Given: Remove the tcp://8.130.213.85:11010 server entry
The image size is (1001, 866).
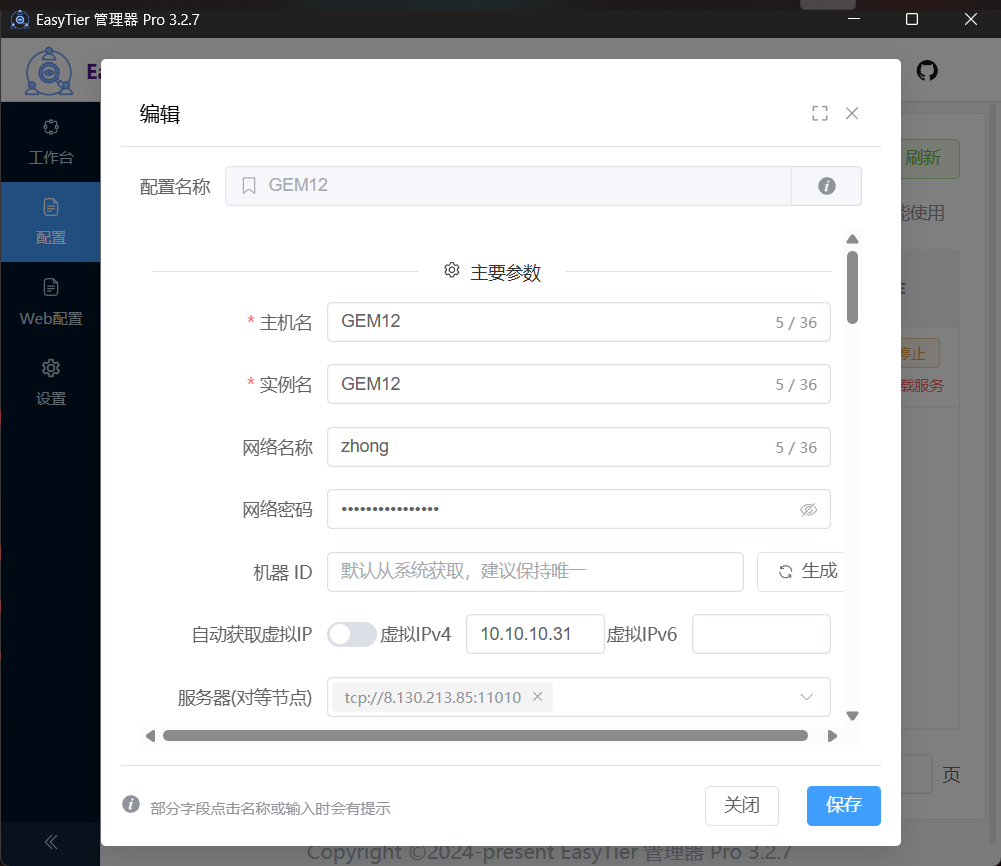Looking at the screenshot, I should 538,697.
